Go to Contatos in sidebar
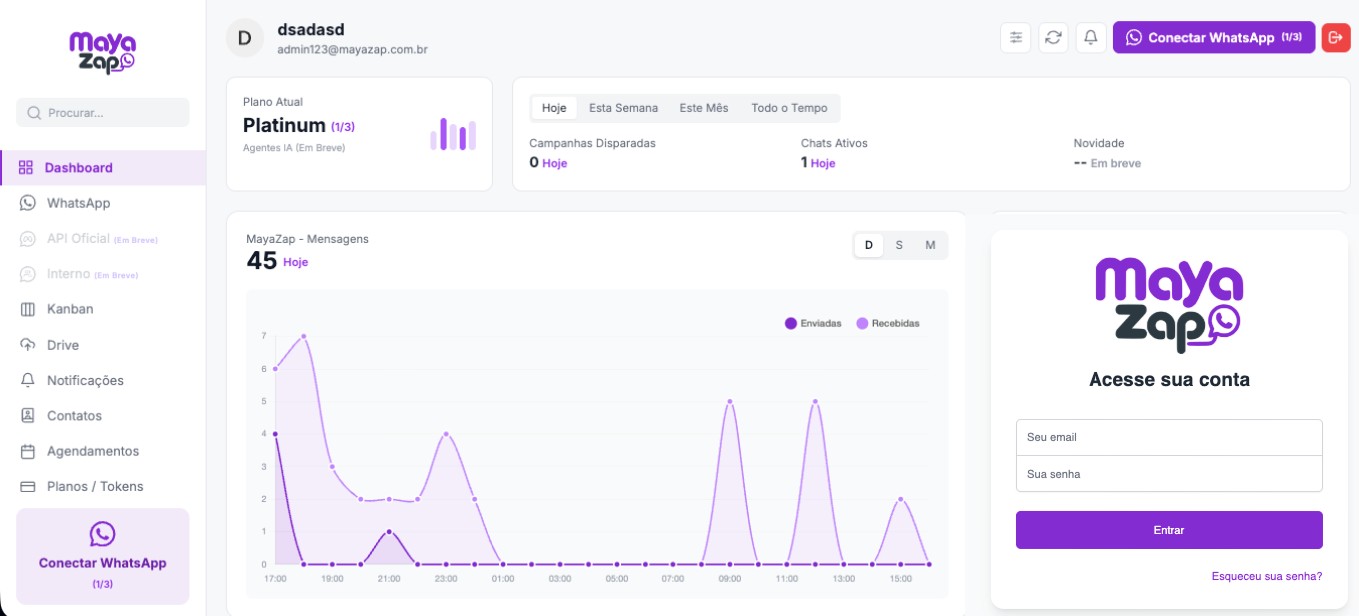This screenshot has width=1359, height=616. pos(73,416)
